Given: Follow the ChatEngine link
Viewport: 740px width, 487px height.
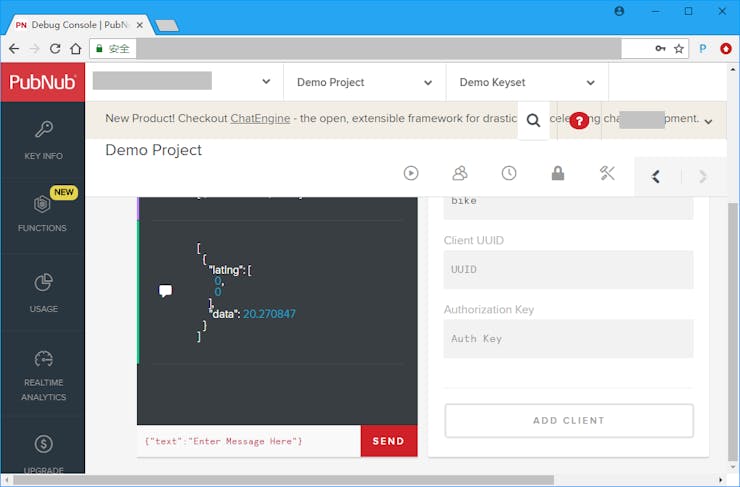Looking at the screenshot, I should click(260, 118).
